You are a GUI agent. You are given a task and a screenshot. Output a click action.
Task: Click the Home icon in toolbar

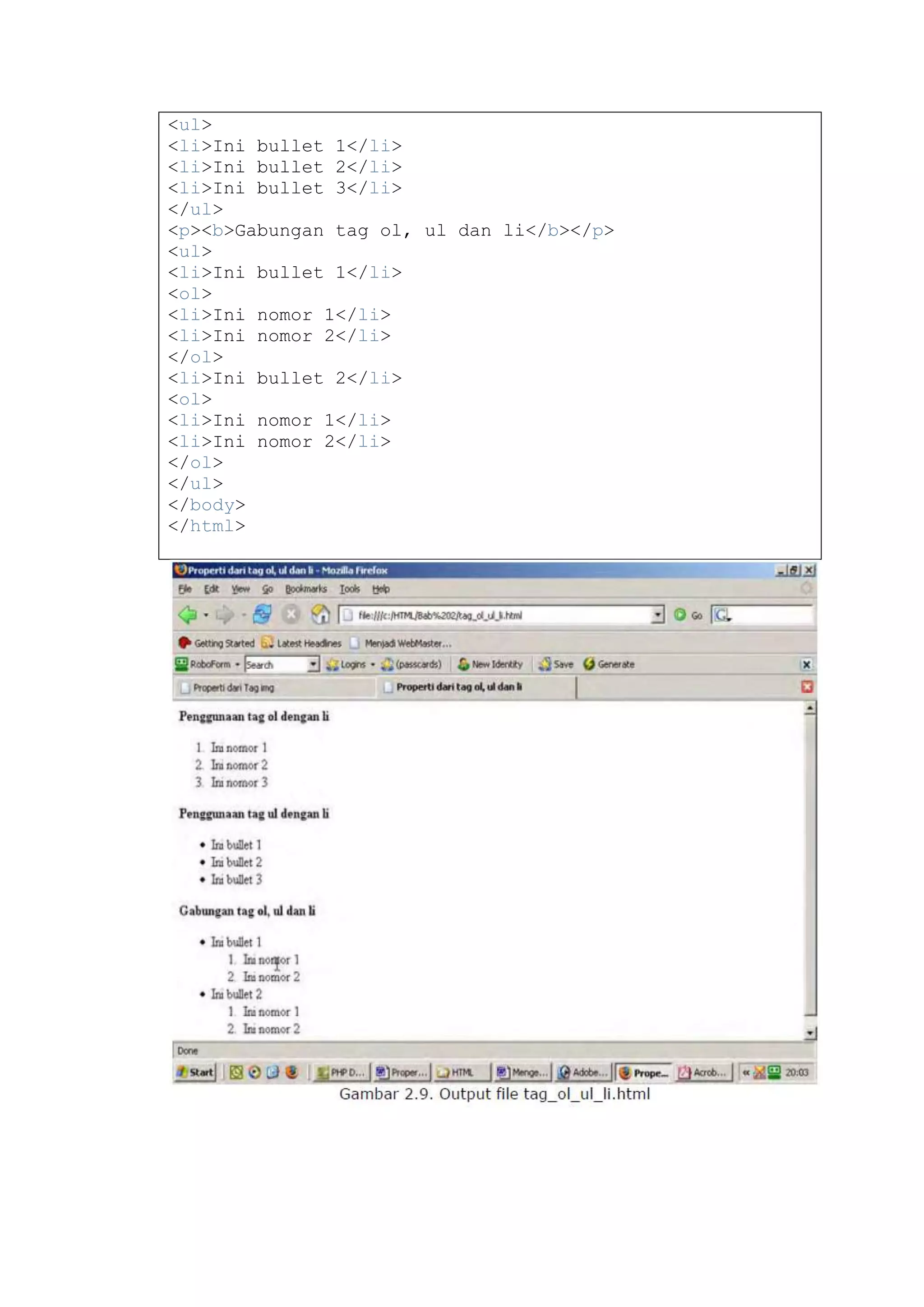(x=320, y=615)
